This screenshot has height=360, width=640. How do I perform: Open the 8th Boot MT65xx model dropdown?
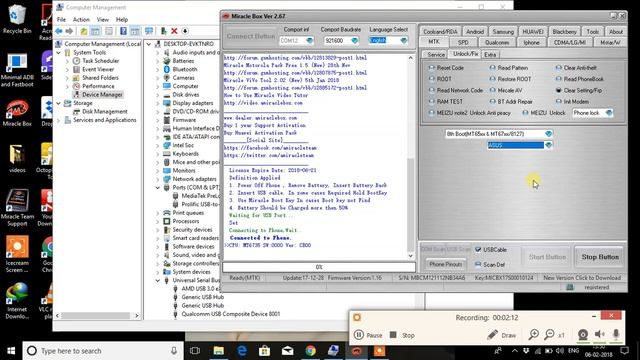click(x=548, y=134)
